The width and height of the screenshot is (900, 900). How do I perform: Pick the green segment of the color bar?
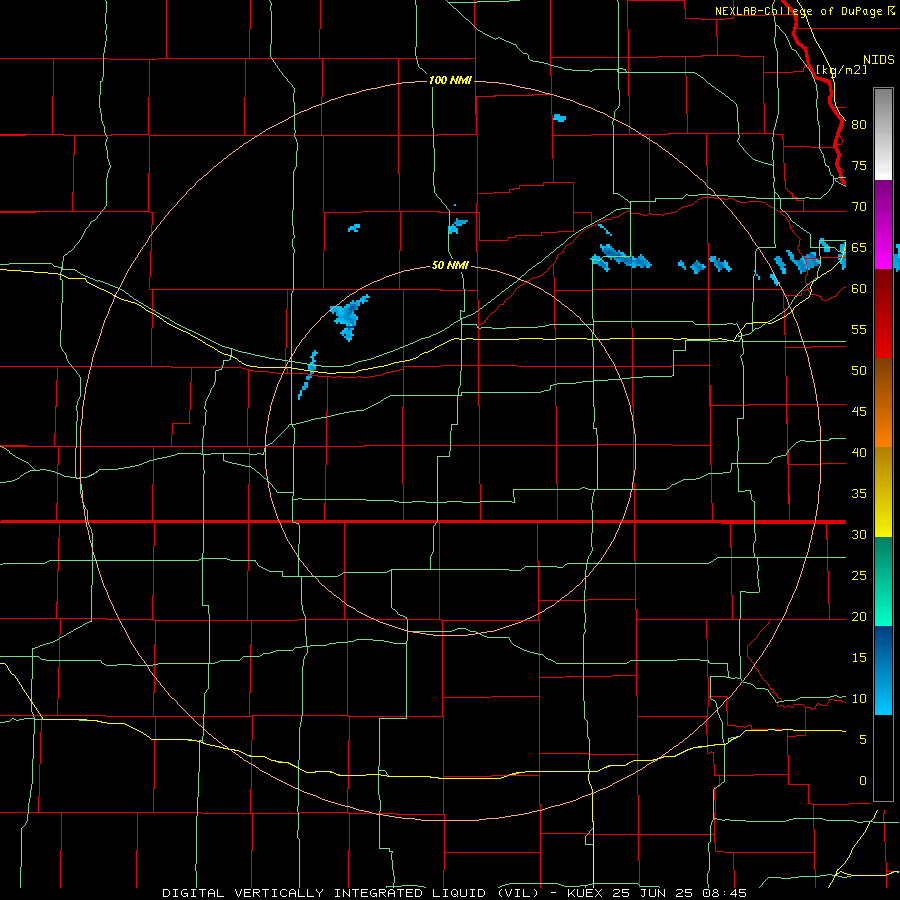coord(883,581)
